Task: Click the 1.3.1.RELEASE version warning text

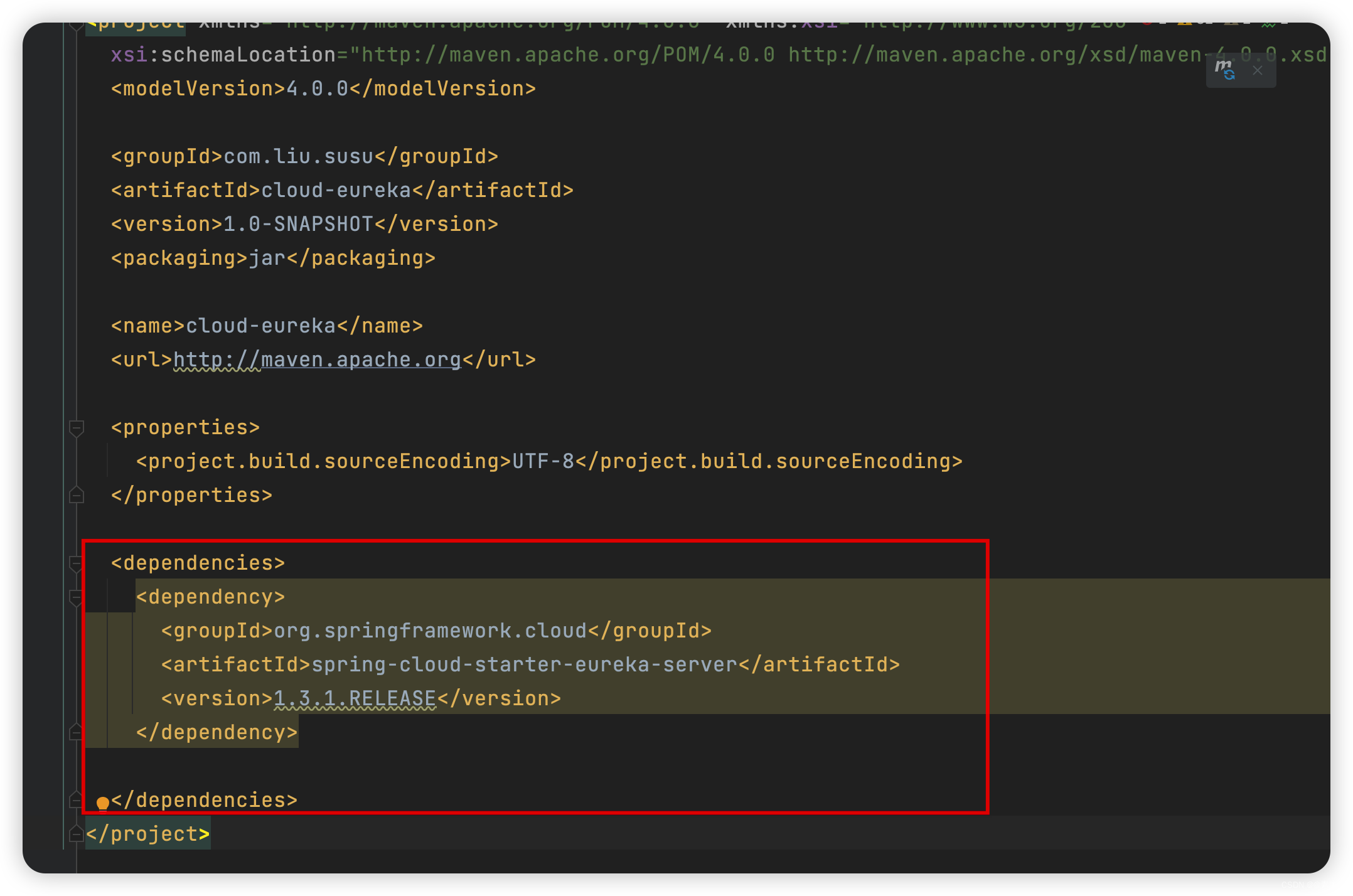Action: pos(355,698)
